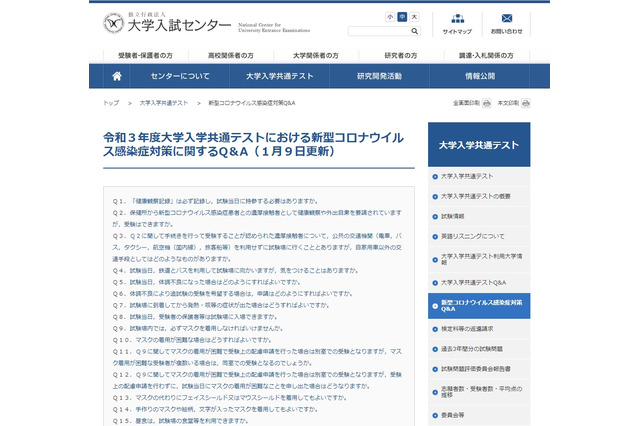Screen dimensions: 640x426
Task: Click the first sidebar item 大学入学共通テスト below header
Action: click(x=479, y=176)
